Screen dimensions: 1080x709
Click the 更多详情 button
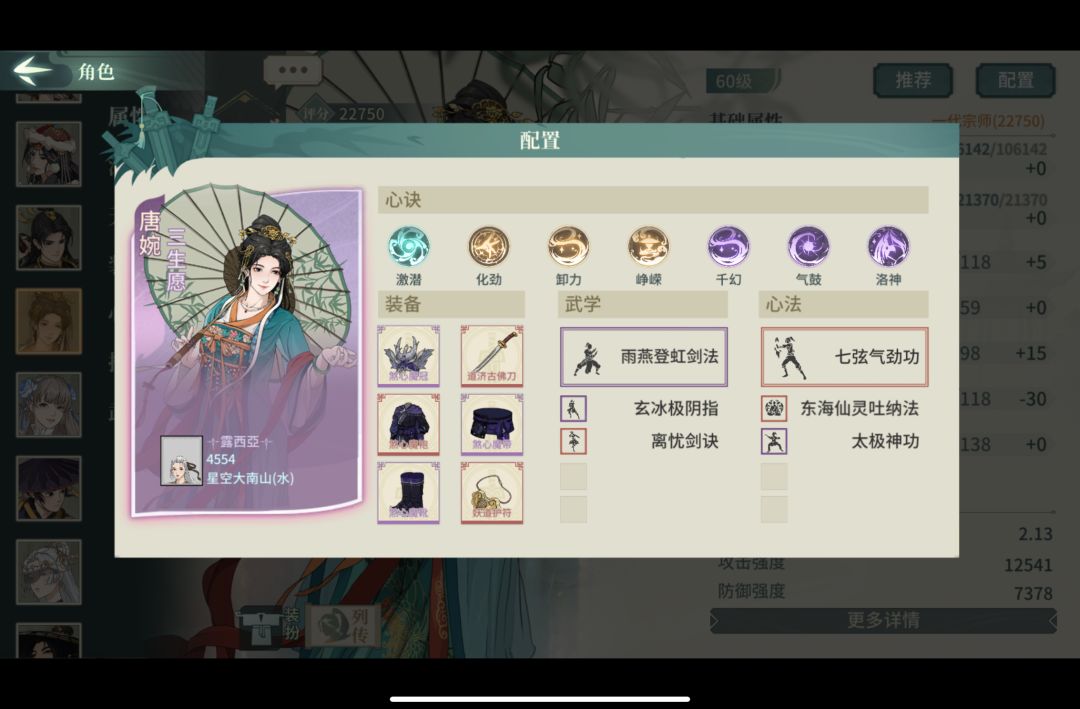tap(884, 620)
